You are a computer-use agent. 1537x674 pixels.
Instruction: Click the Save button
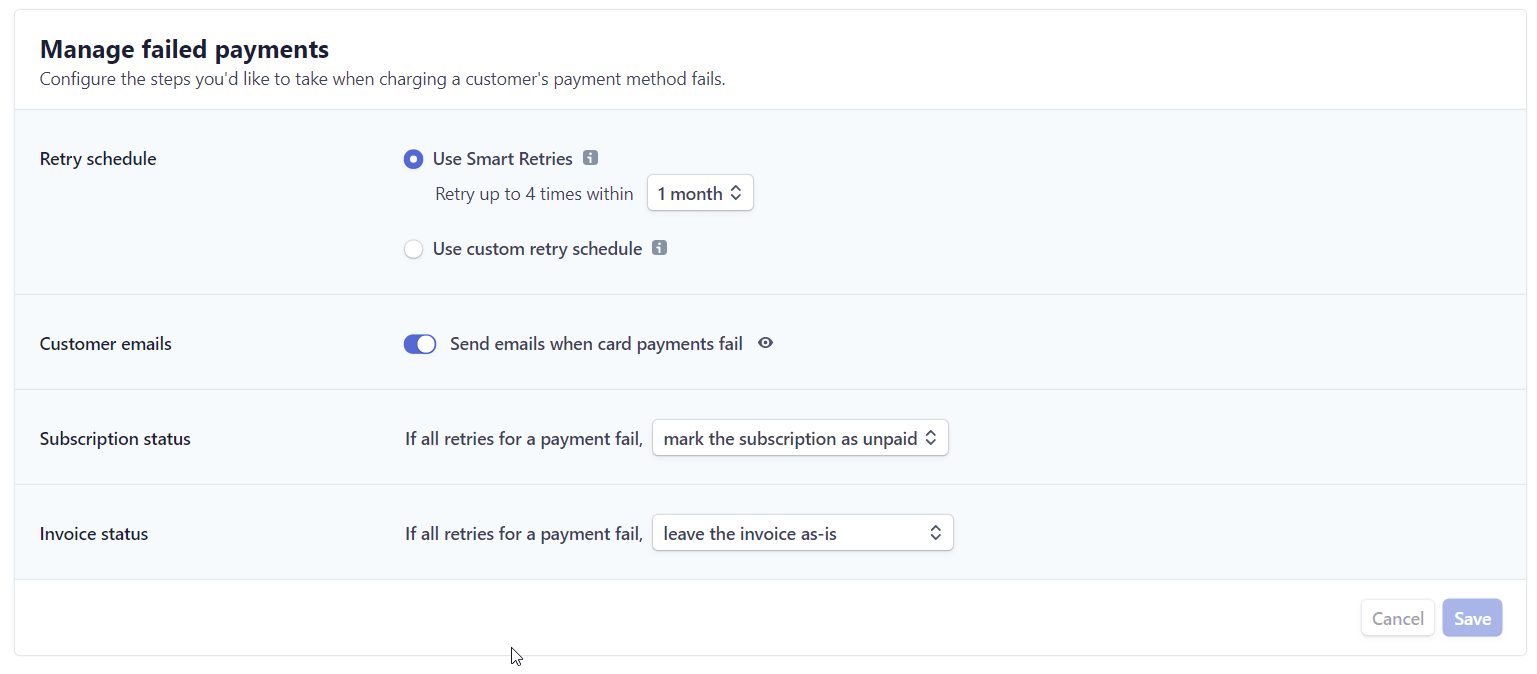click(1472, 617)
